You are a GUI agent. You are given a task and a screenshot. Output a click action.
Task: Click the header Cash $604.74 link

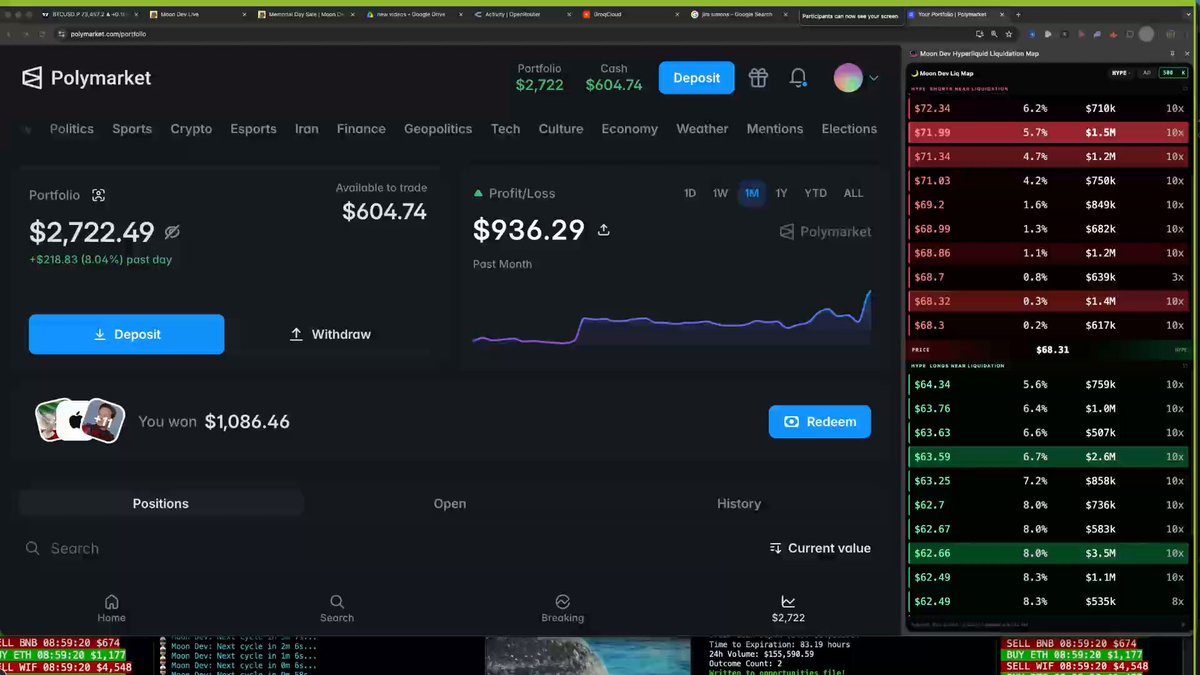614,77
